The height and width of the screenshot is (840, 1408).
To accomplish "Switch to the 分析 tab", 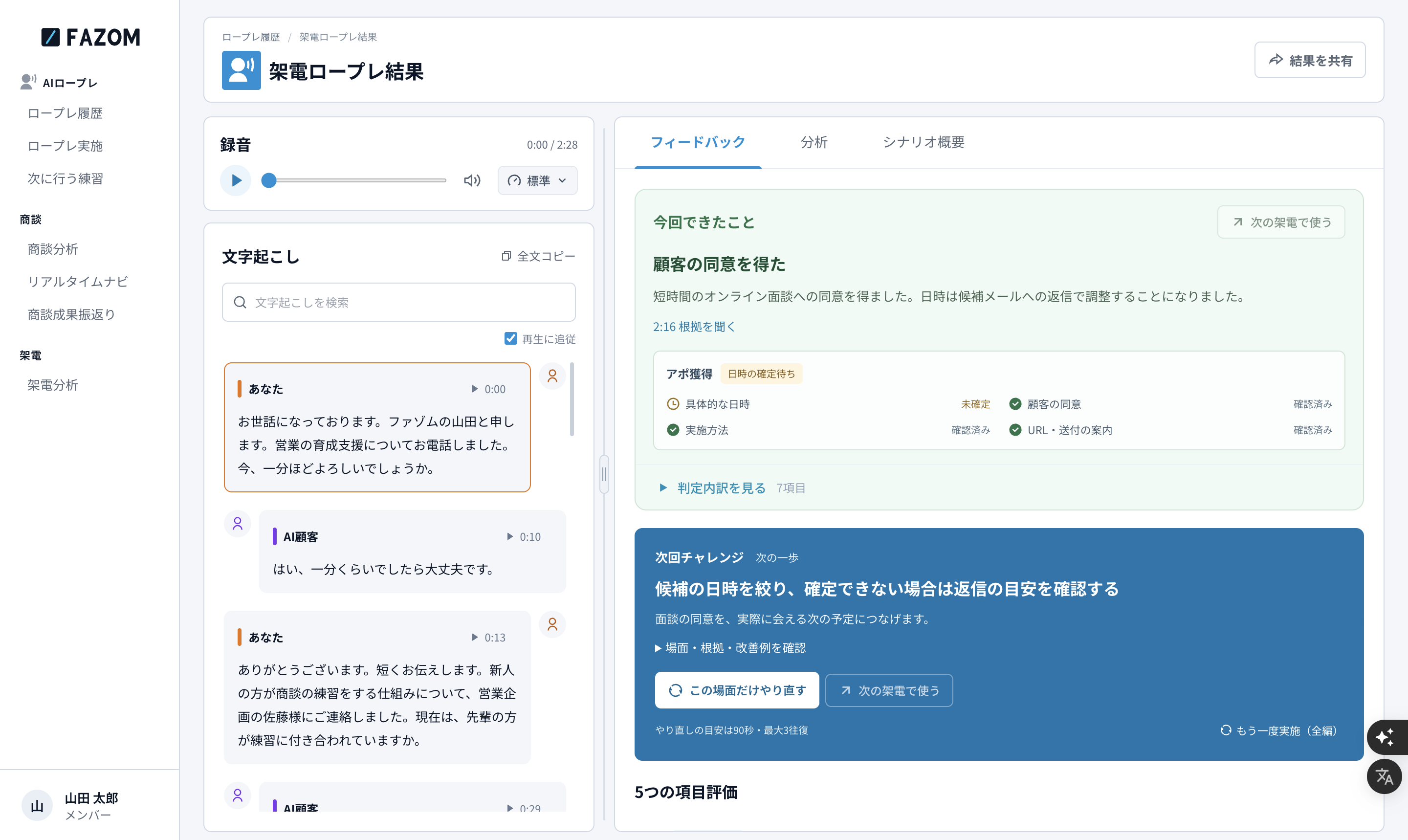I will click(x=814, y=142).
